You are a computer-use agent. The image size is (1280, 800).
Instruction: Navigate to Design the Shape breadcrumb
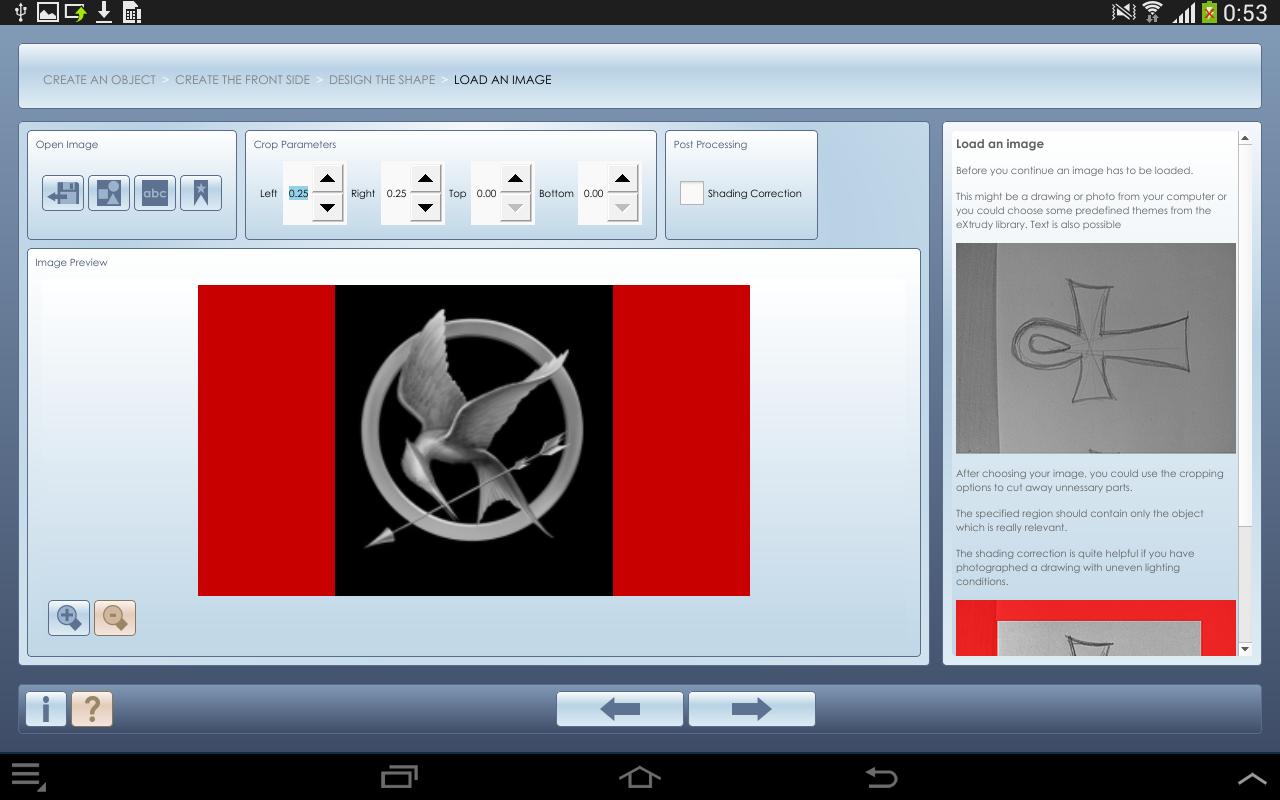pos(382,80)
